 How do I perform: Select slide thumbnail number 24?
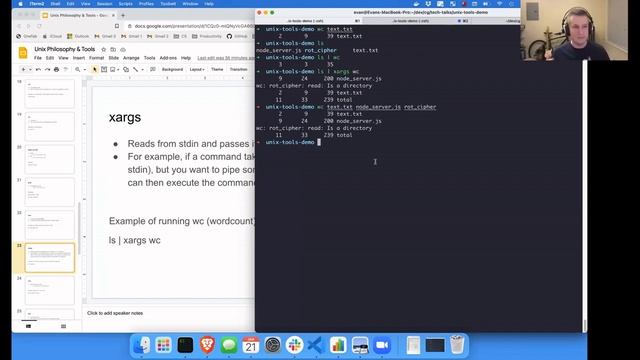pos(50,290)
